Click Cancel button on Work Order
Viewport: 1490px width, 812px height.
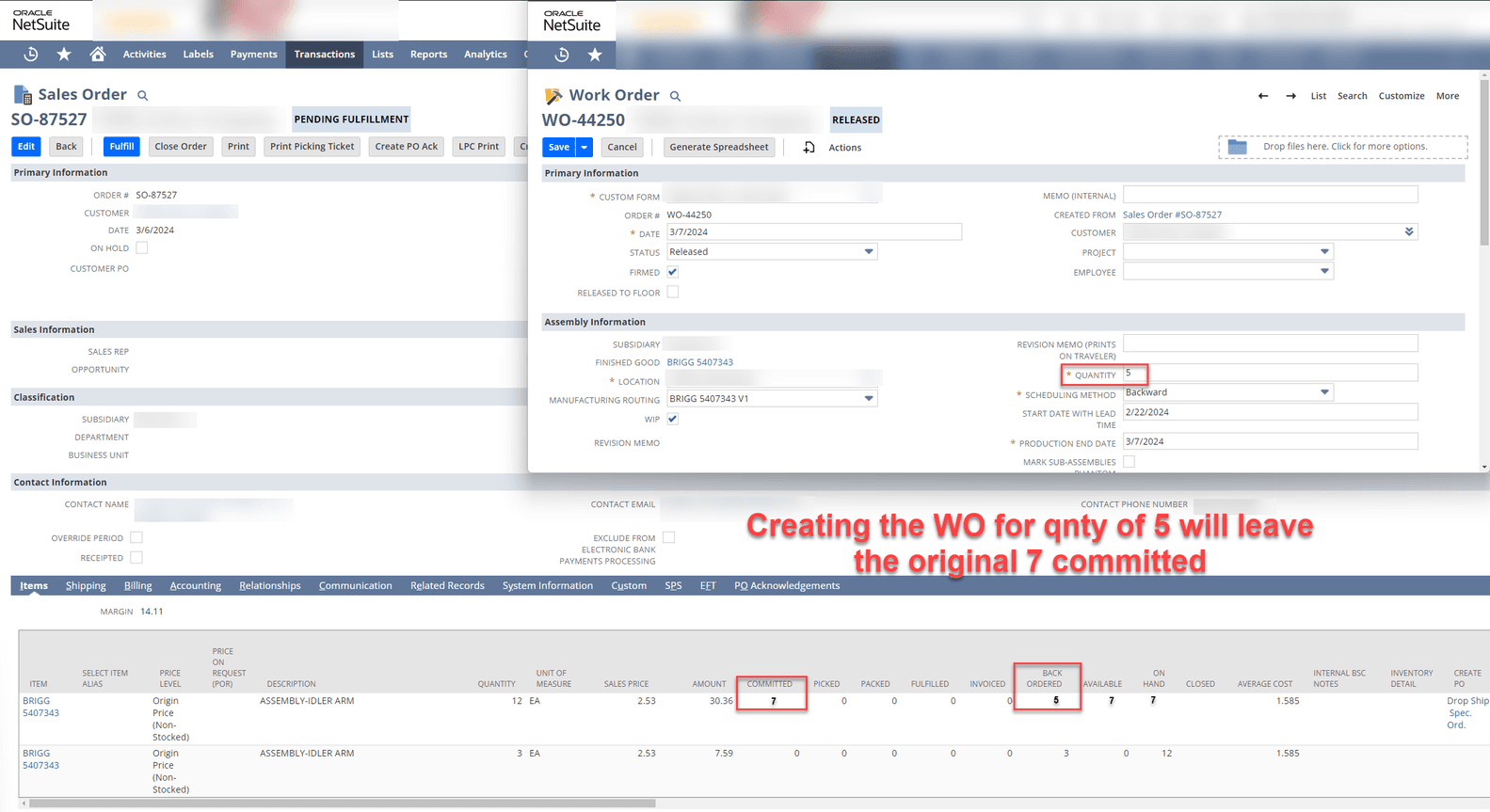tap(622, 147)
